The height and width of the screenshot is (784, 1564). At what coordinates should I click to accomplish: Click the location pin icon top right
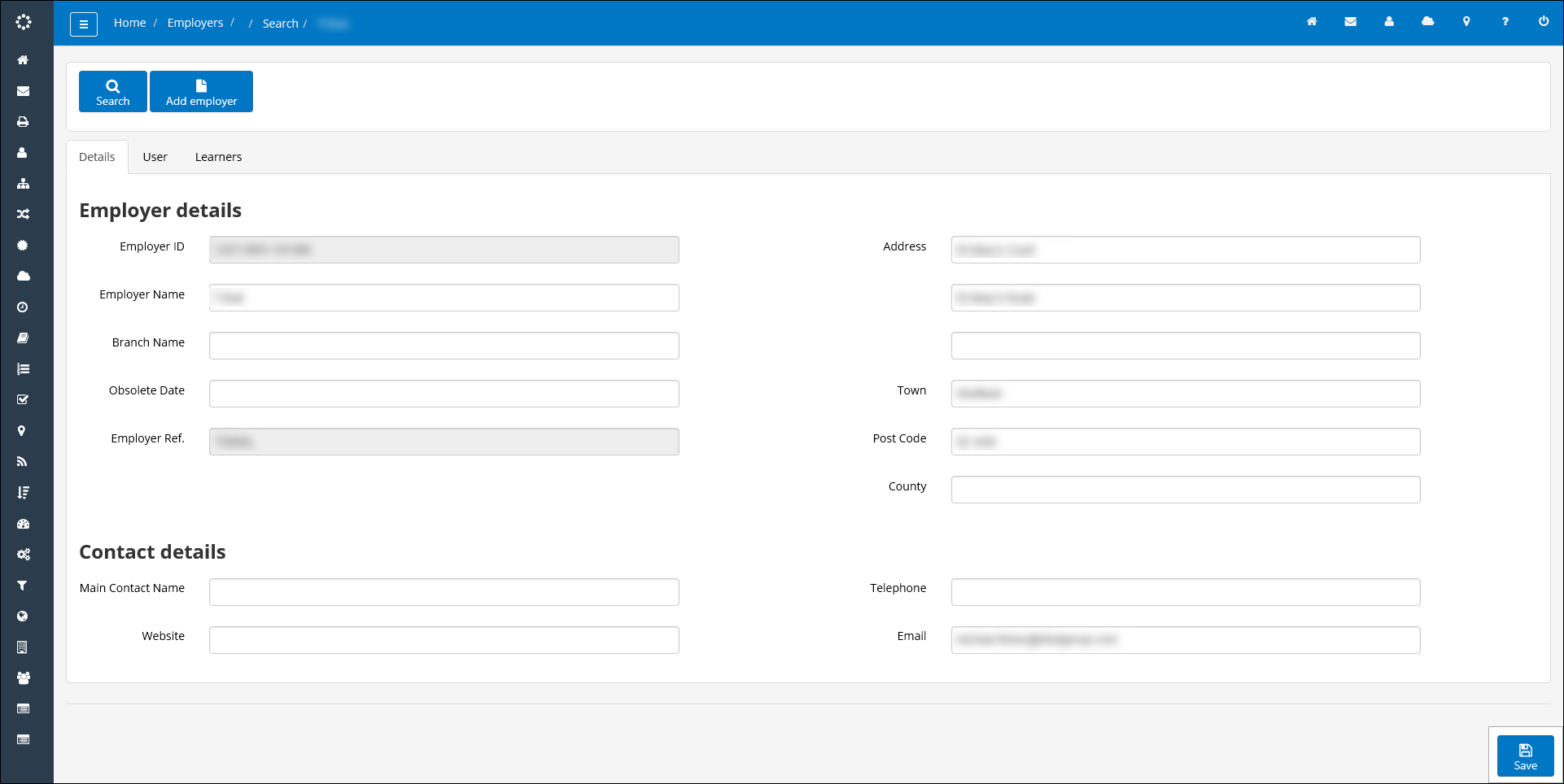point(1466,22)
